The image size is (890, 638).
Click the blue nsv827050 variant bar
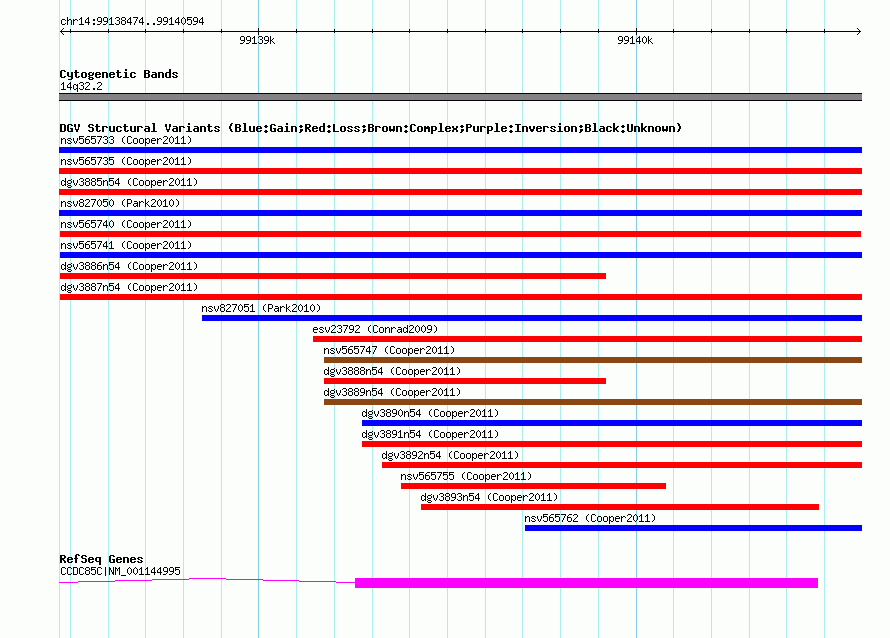click(x=460, y=213)
